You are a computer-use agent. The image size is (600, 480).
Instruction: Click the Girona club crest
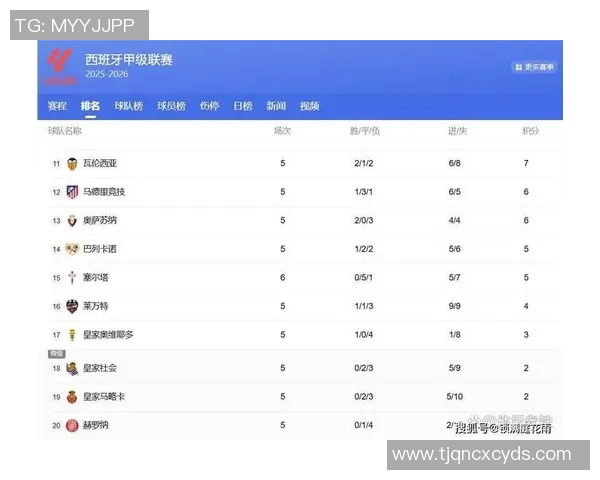(72, 425)
